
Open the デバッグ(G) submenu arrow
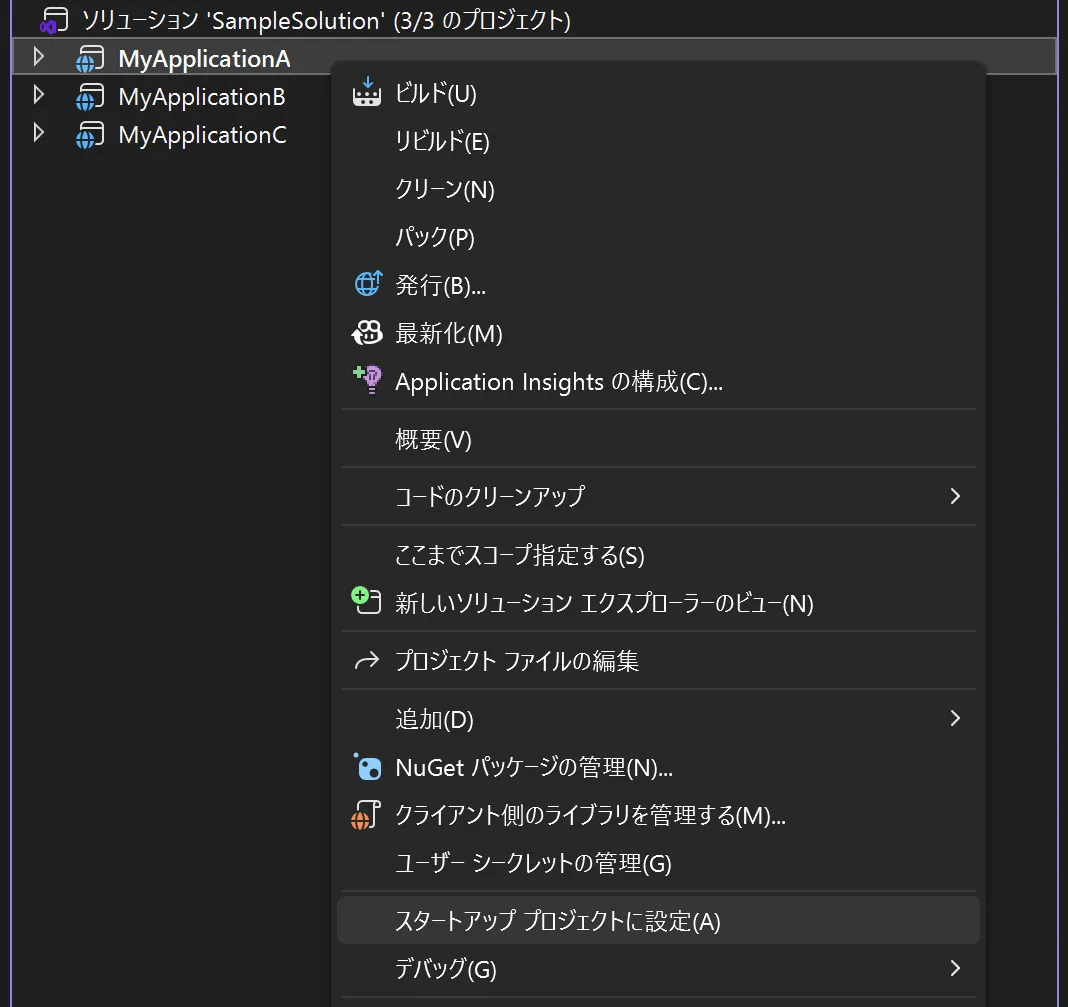(955, 968)
